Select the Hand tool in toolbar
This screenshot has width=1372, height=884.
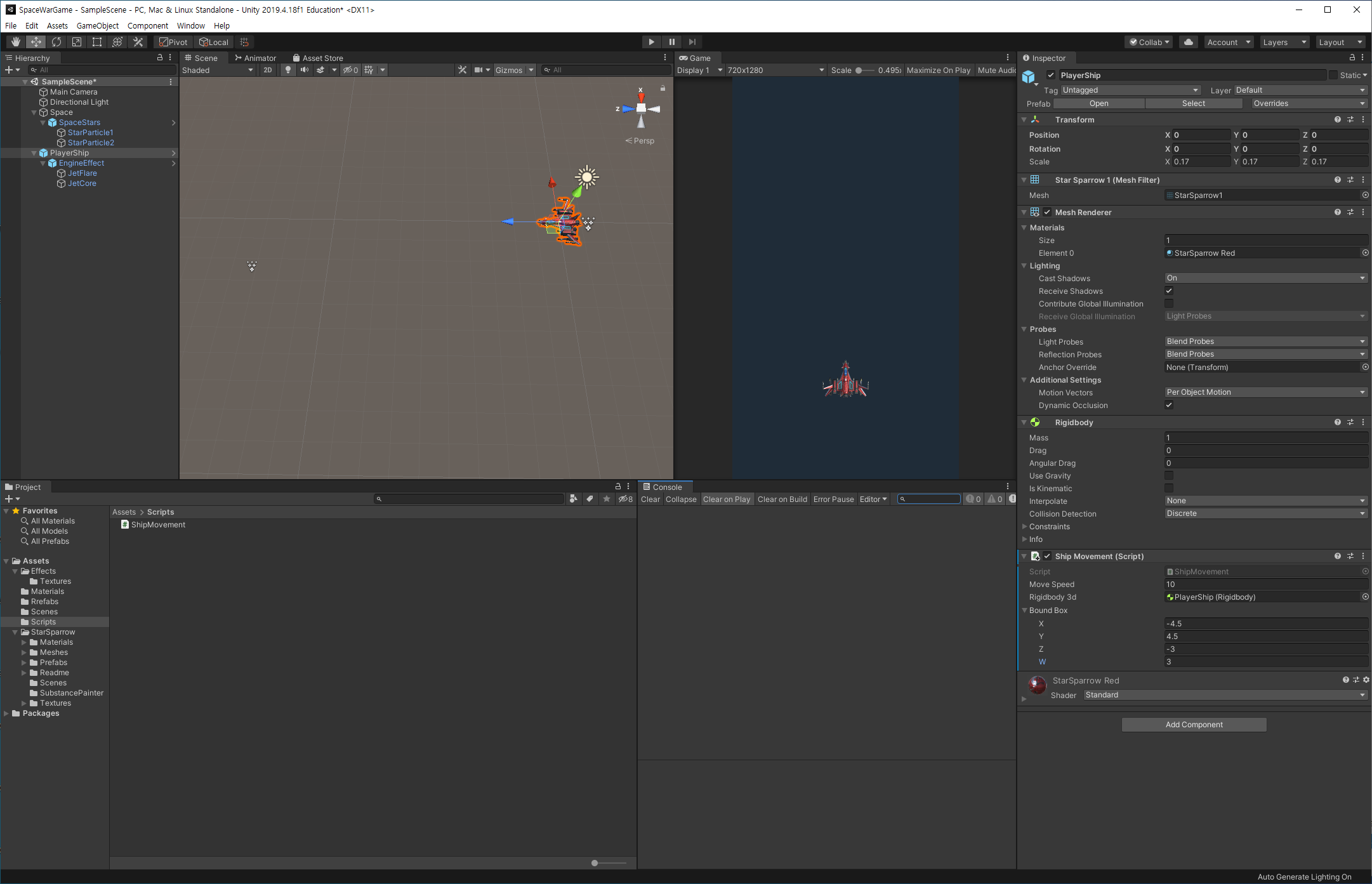pos(15,42)
